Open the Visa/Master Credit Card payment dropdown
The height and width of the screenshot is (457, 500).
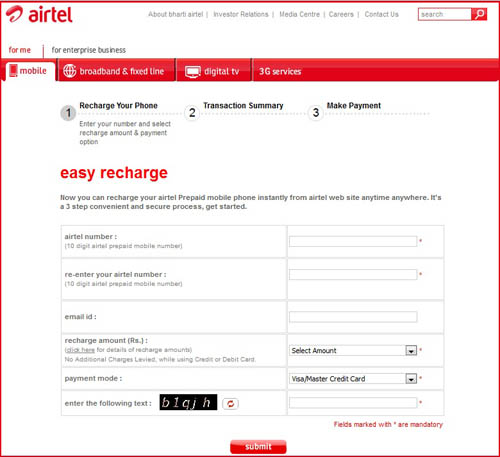point(353,379)
